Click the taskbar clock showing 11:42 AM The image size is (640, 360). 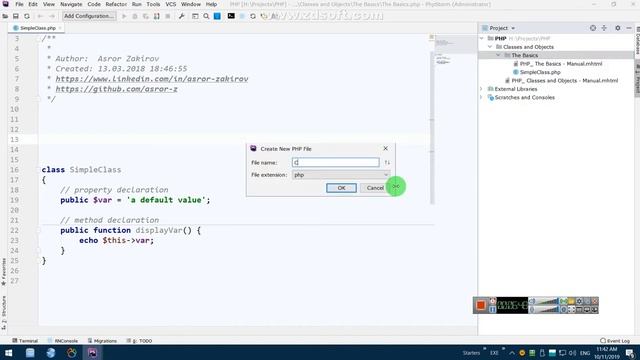(607, 353)
